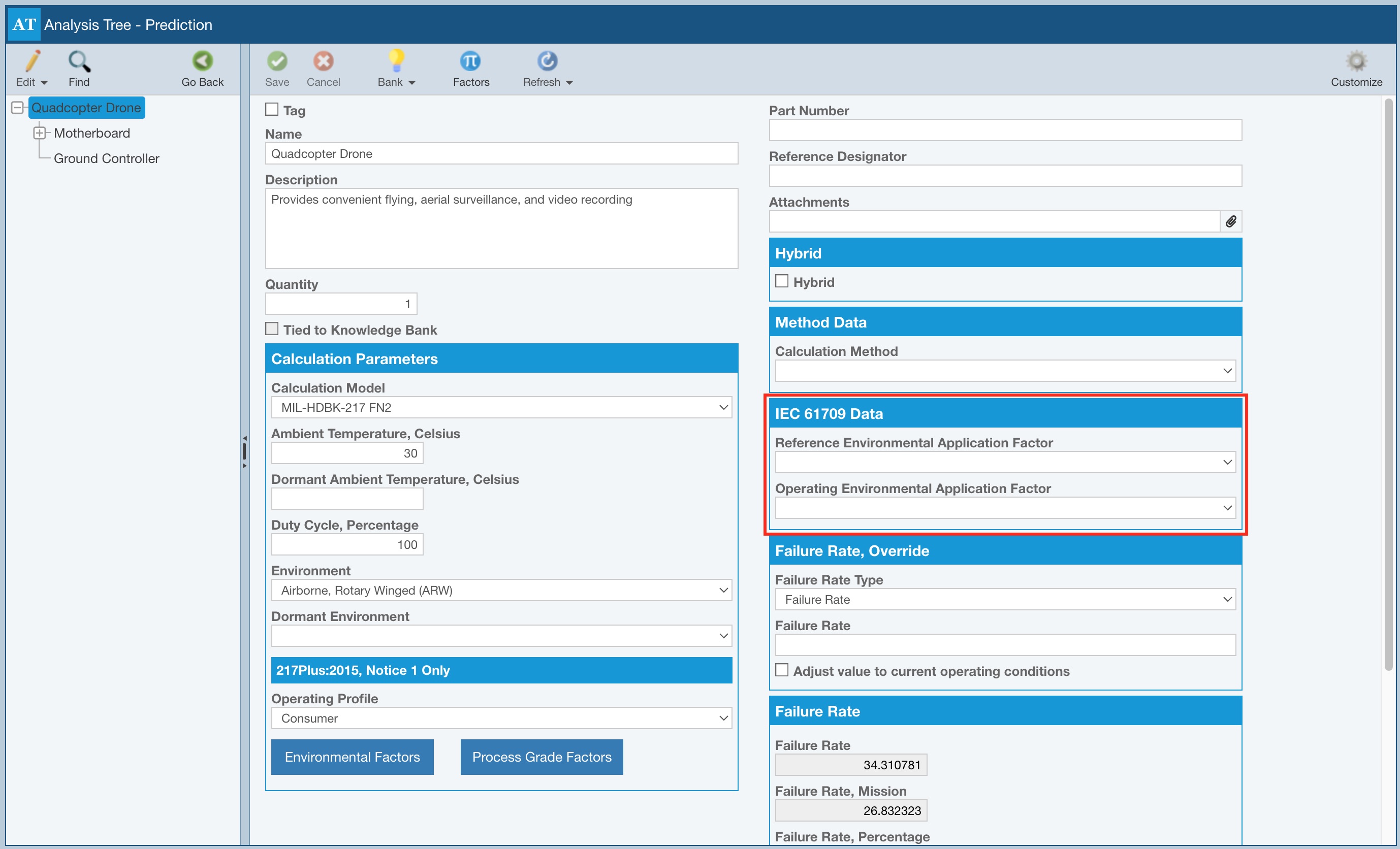Open the Calculation Model dropdown
The height and width of the screenshot is (849, 1400).
pos(501,407)
